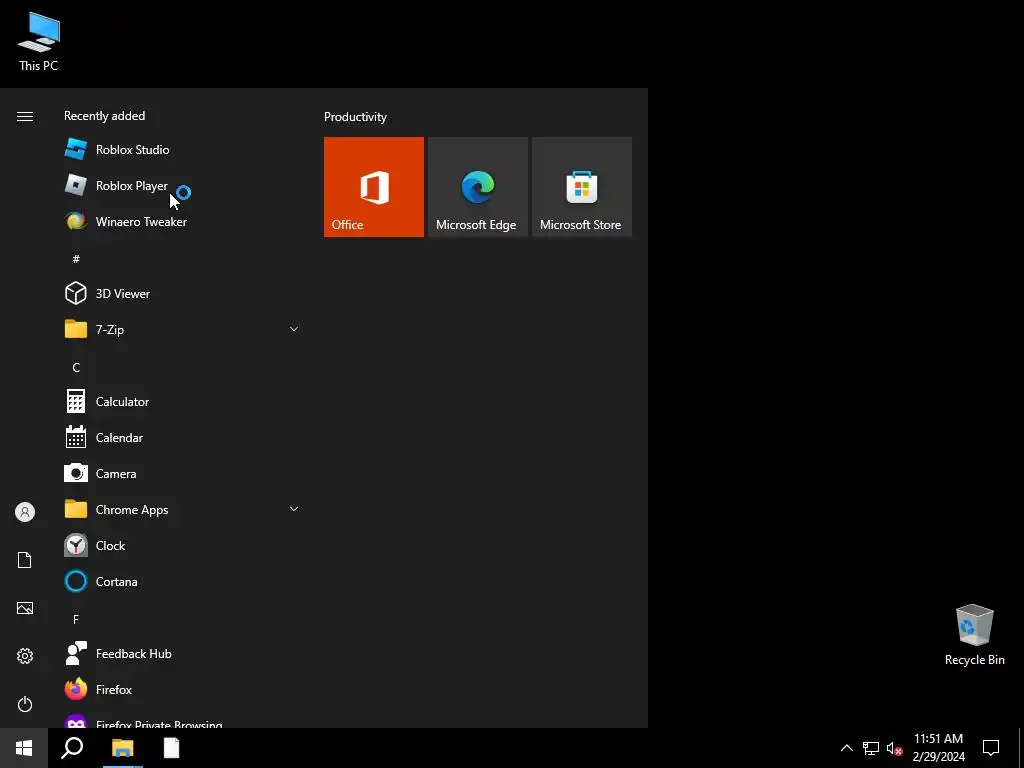Screen dimensions: 1024x768
Task: Open Winaero Tweaker
Action: click(182, 221)
